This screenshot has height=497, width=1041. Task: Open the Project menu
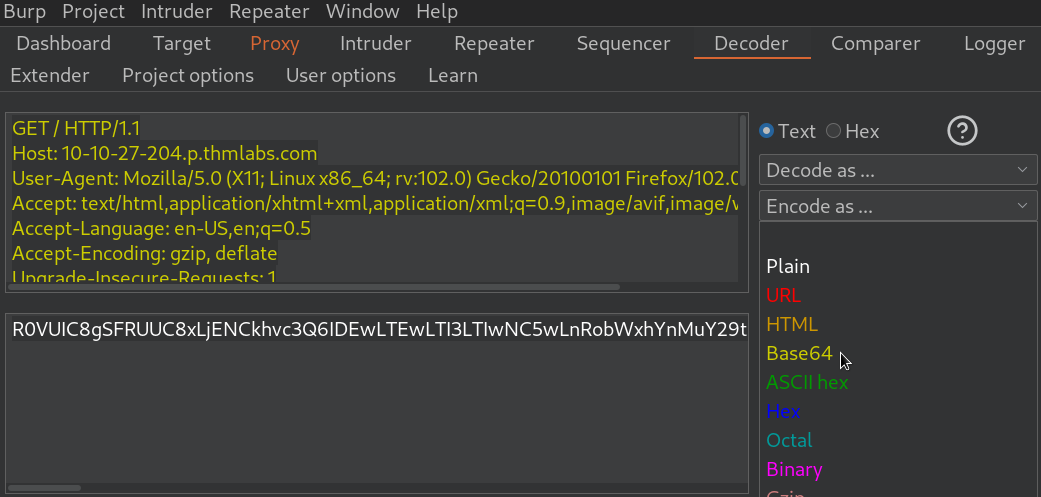click(93, 11)
